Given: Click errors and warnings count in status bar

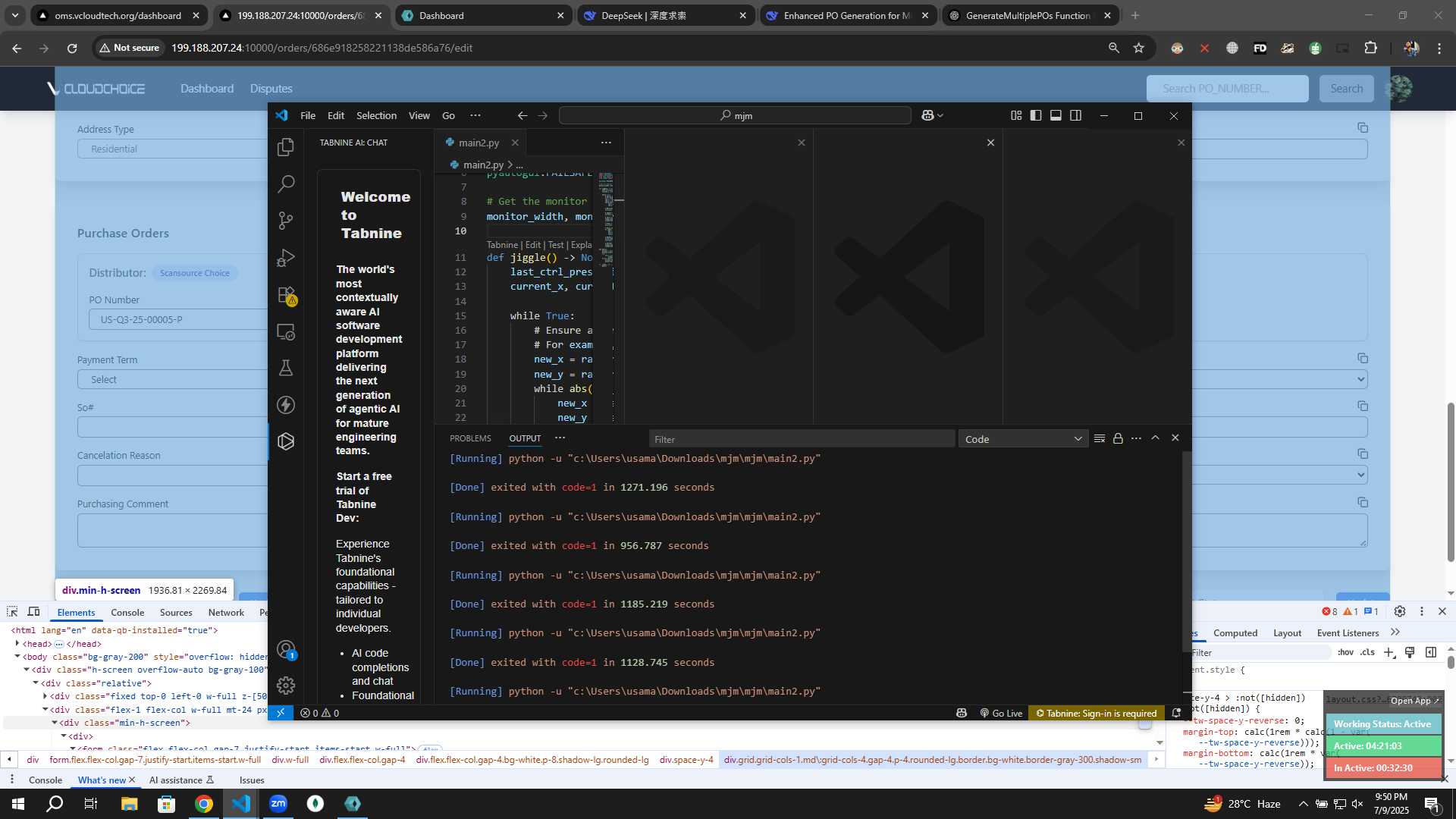Looking at the screenshot, I should coord(319,713).
